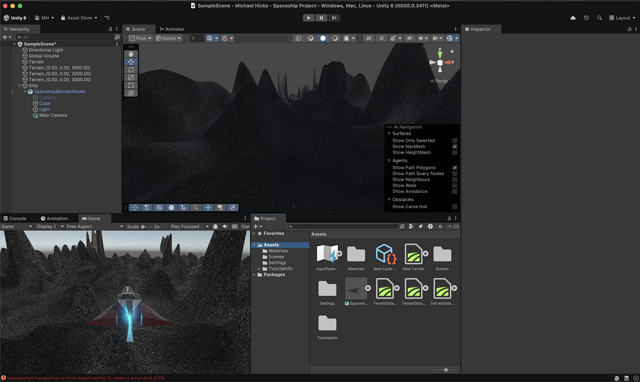Click the Play button
Viewport: 640px width, 382px height.
(x=309, y=18)
